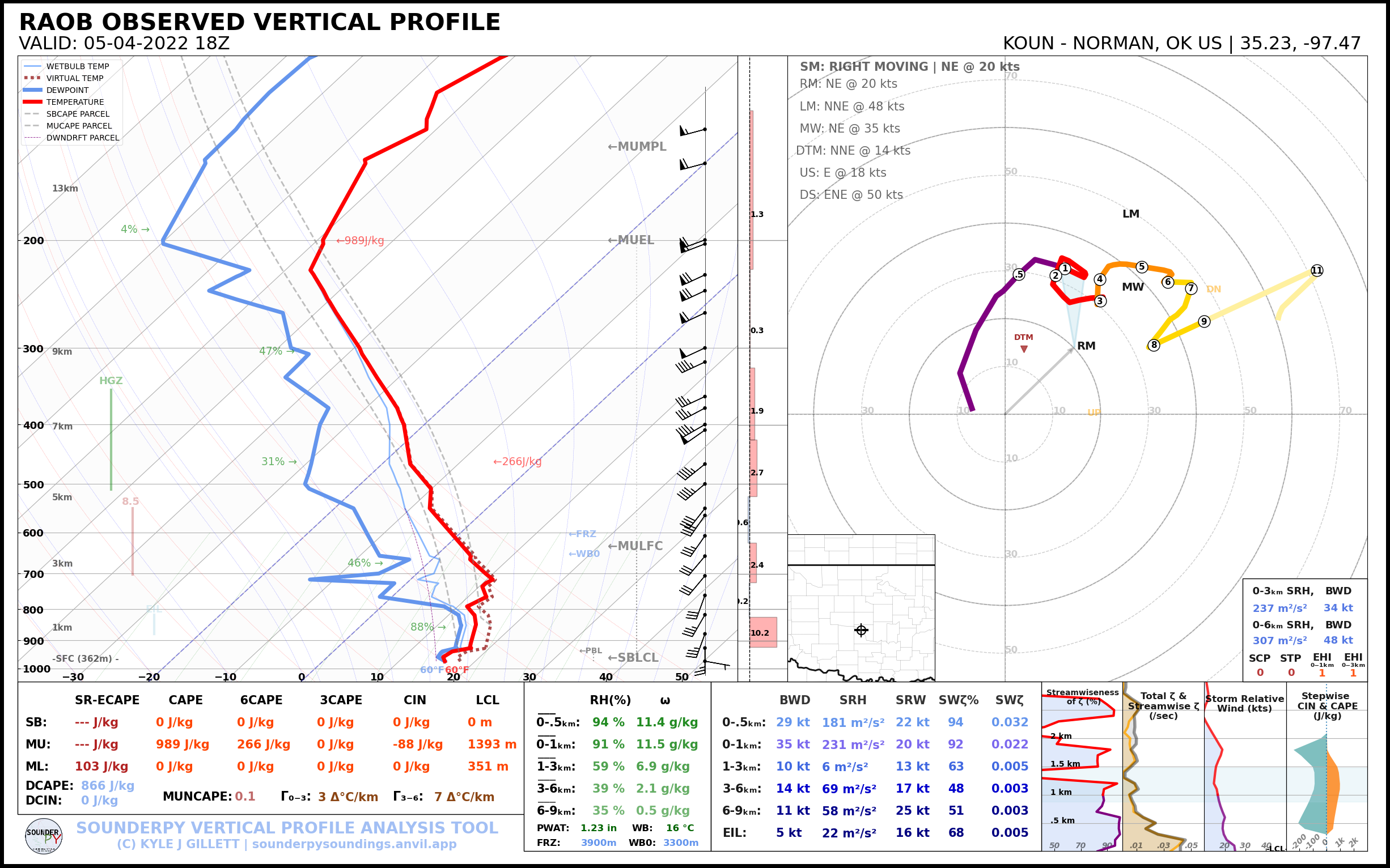Click the DEWPOINT legend entry

pos(67,90)
